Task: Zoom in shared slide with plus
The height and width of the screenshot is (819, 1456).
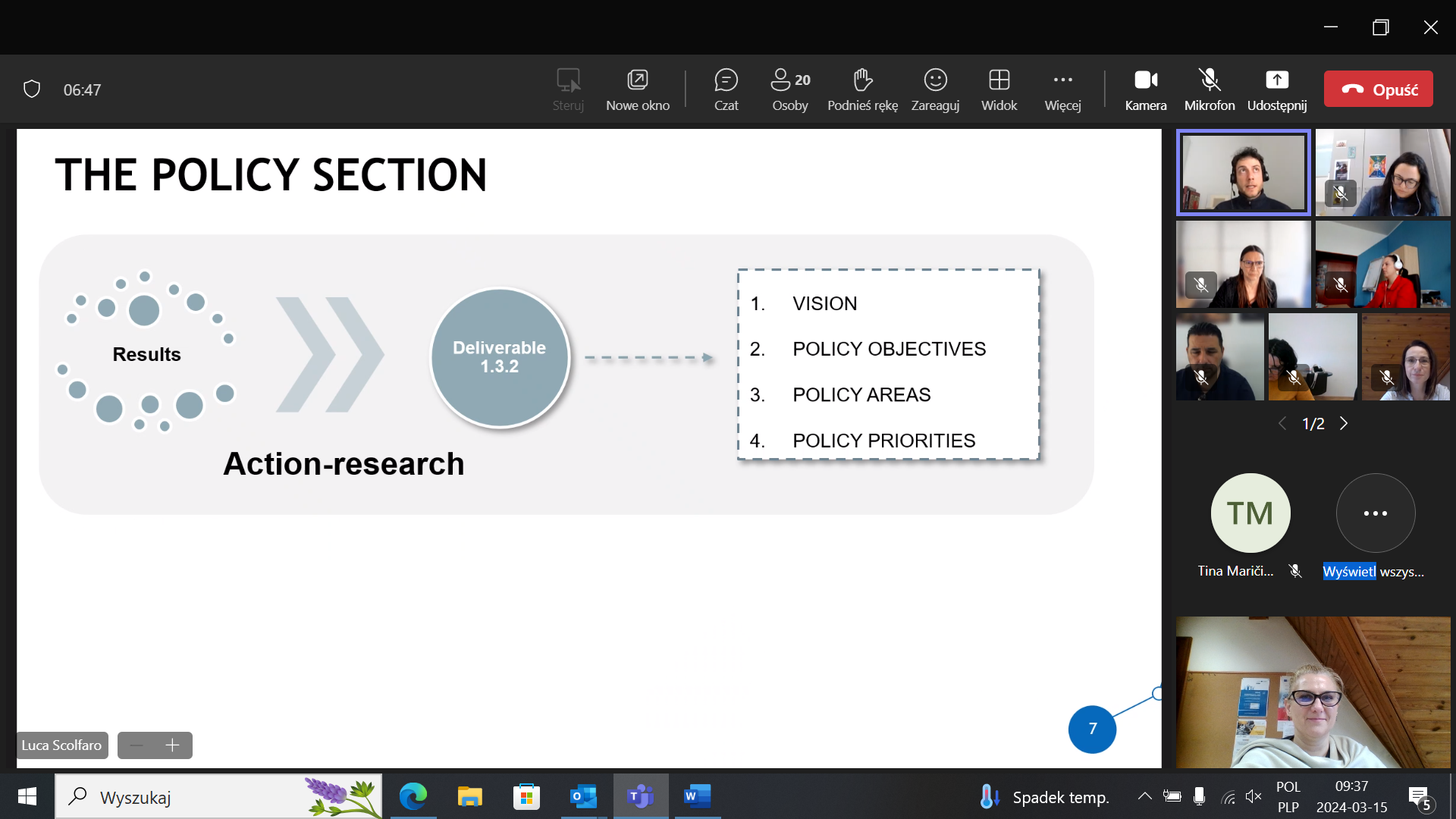Action: tap(172, 745)
